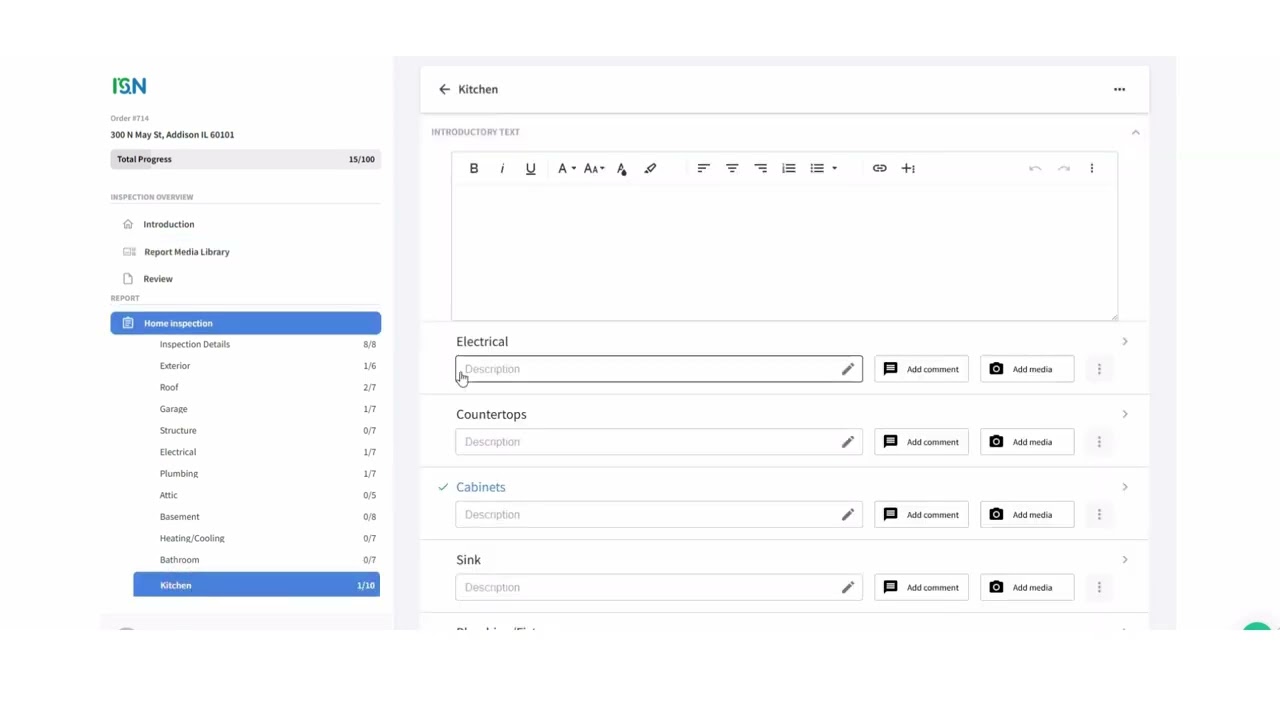Click the Cabinets description field
Image resolution: width=1280 pixels, height=720 pixels.
click(659, 515)
